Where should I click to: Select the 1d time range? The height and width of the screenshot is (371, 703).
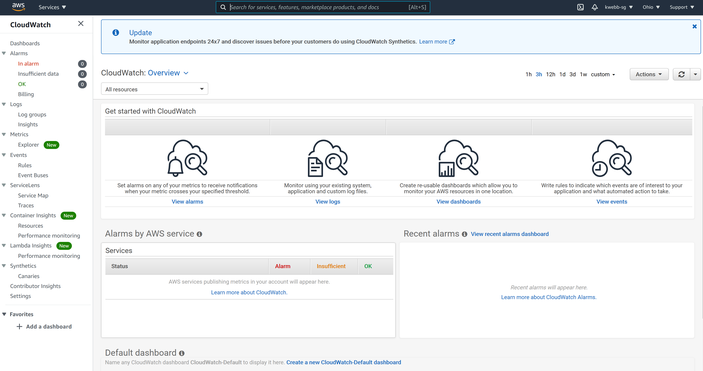point(562,74)
